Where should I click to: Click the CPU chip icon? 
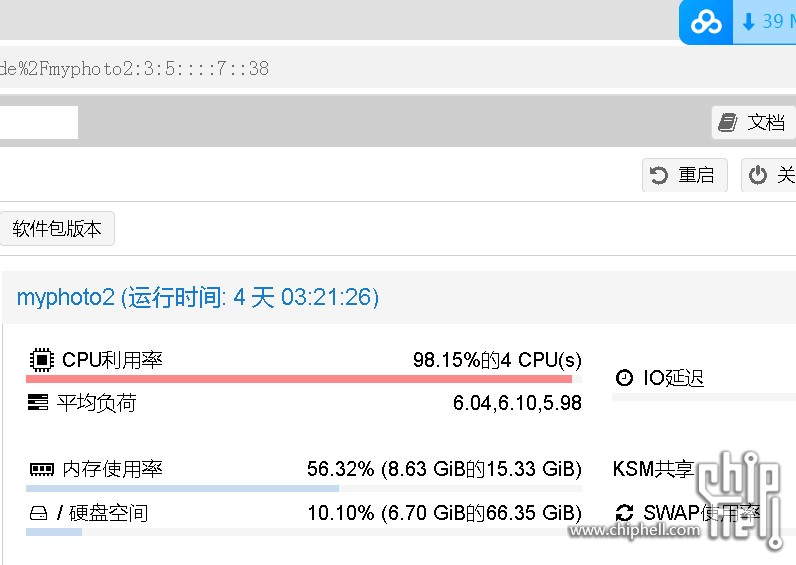42,360
